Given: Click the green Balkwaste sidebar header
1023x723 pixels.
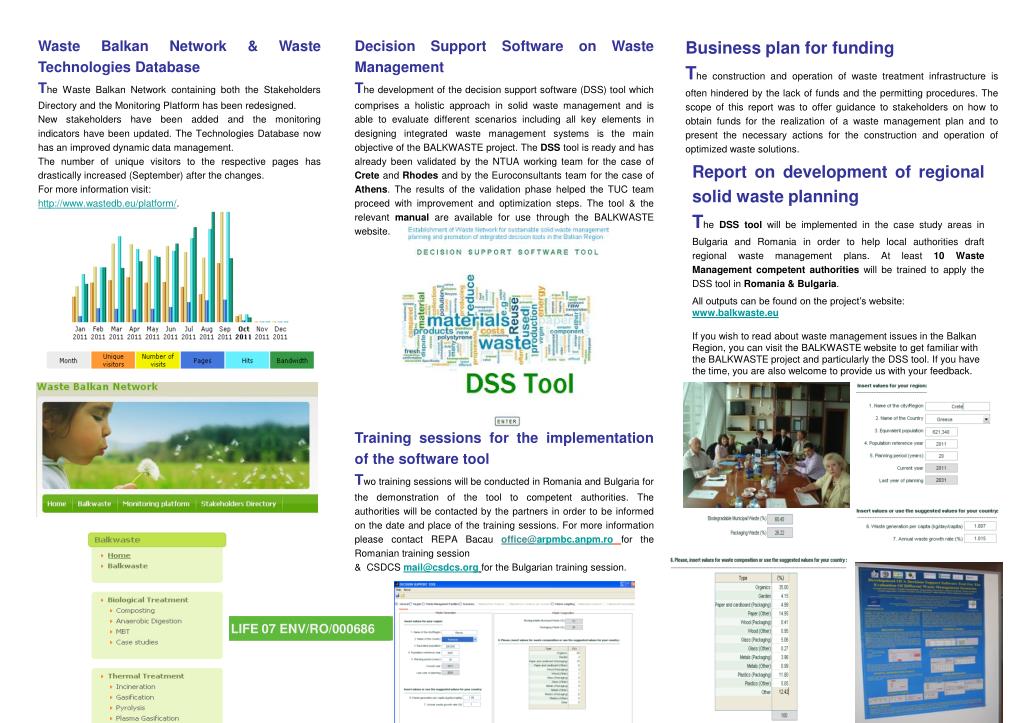Looking at the screenshot, I should point(157,540).
